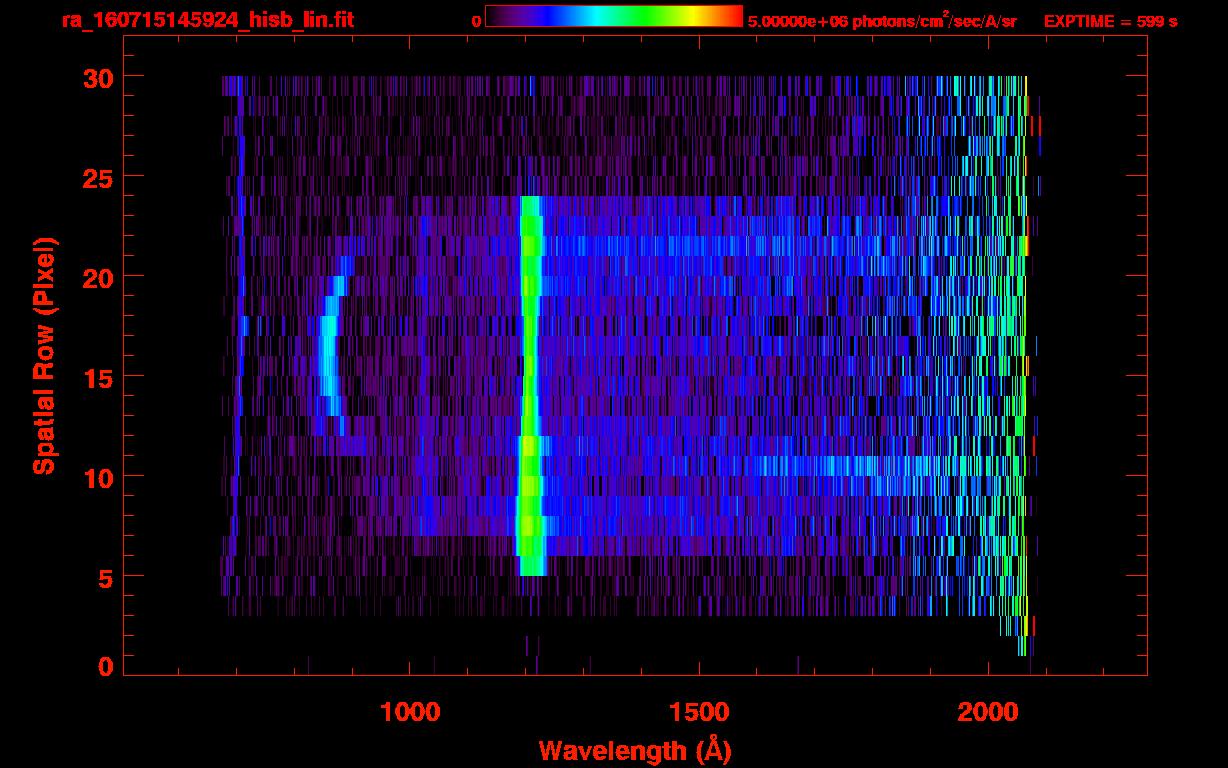
Task: Select the 5.00000e+06 photons unit label
Action: coord(881,21)
